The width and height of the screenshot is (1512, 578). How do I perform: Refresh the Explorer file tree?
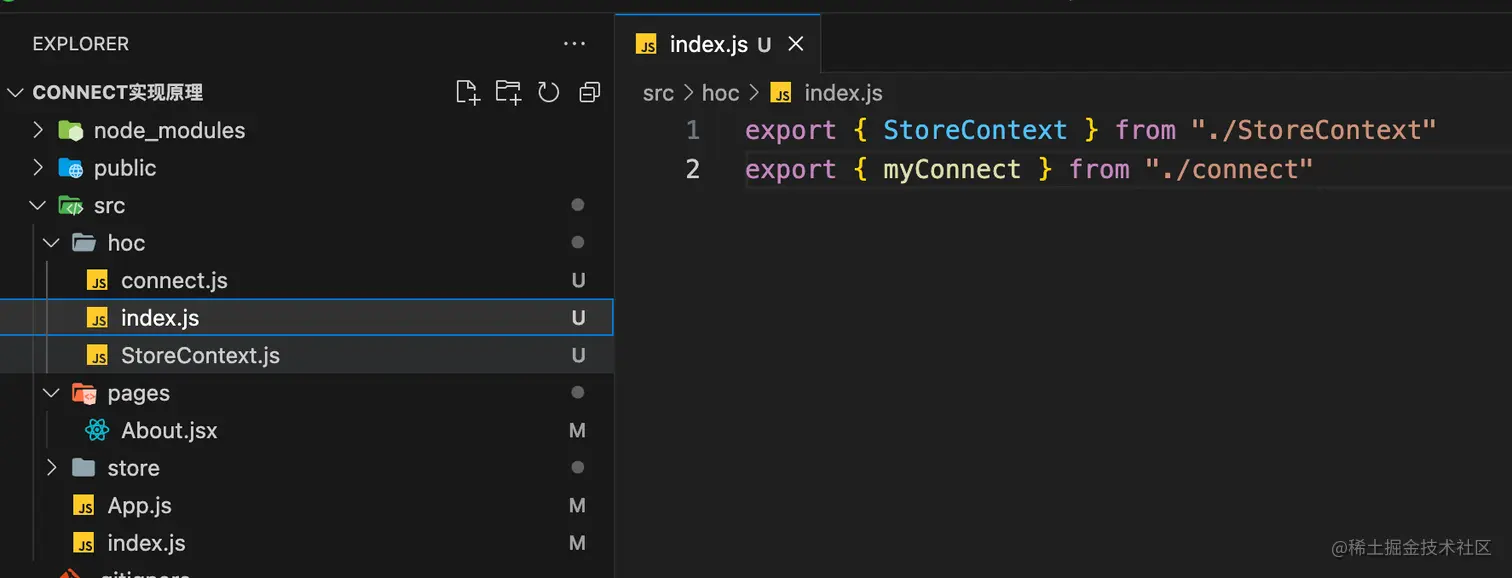point(548,93)
